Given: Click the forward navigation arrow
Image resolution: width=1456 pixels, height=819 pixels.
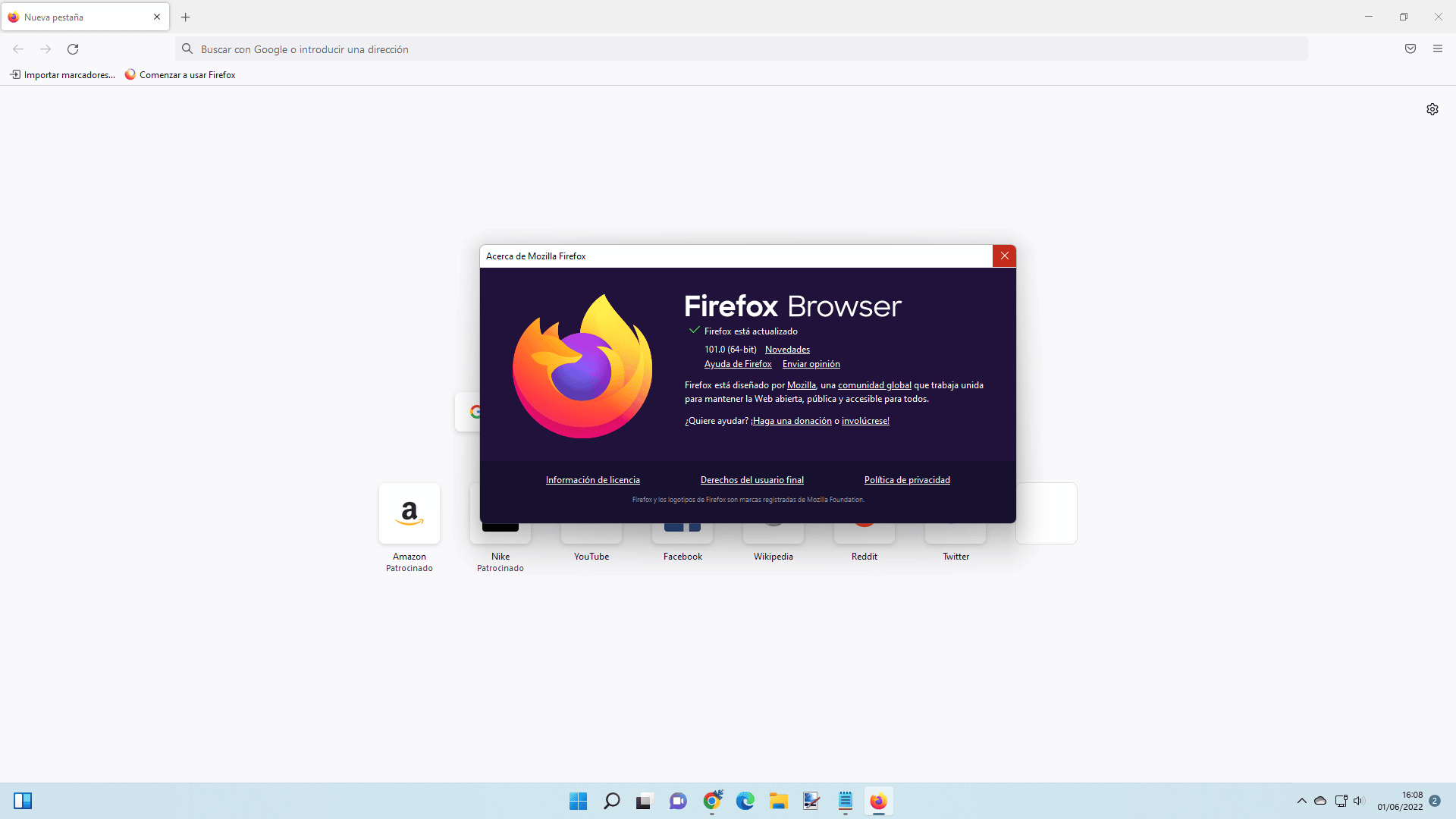Looking at the screenshot, I should [45, 49].
